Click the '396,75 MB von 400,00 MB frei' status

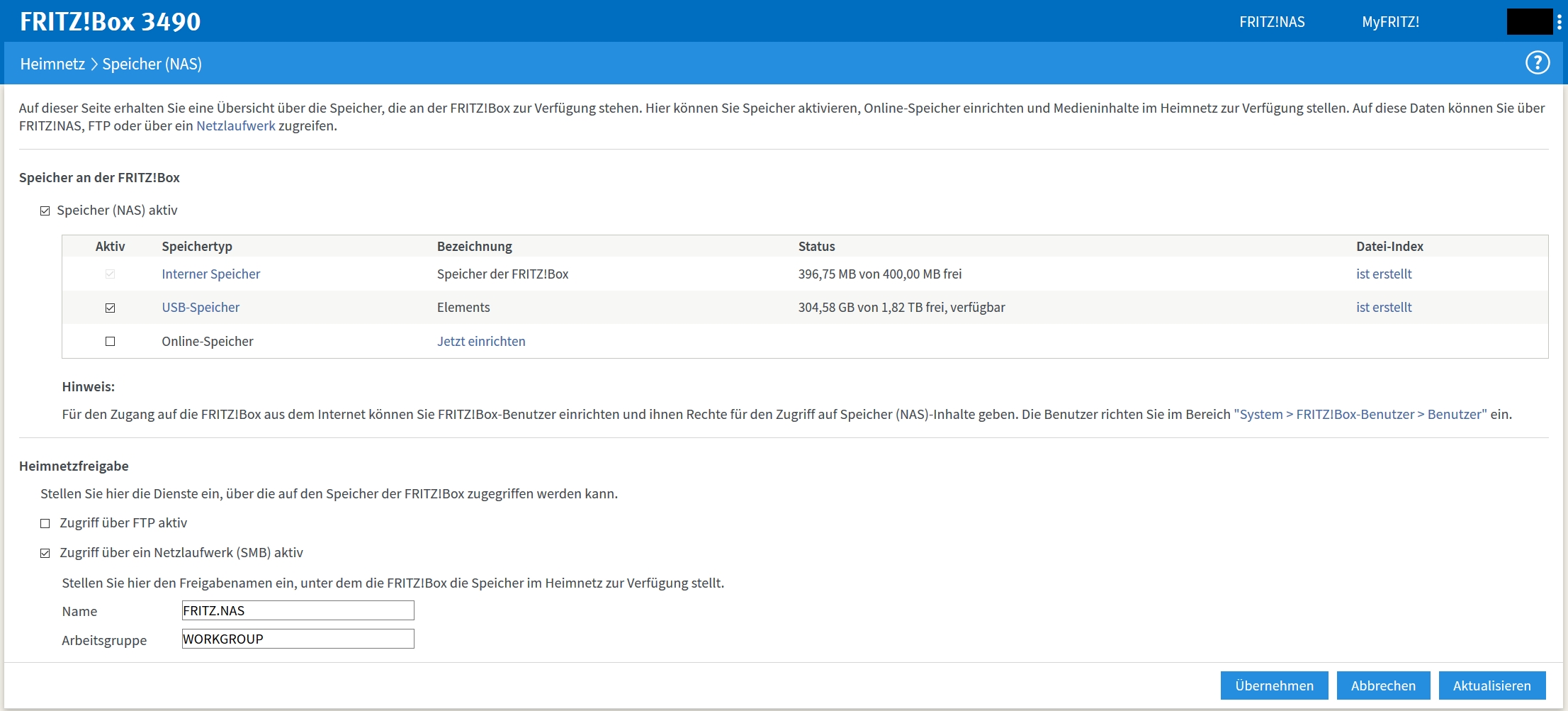880,274
